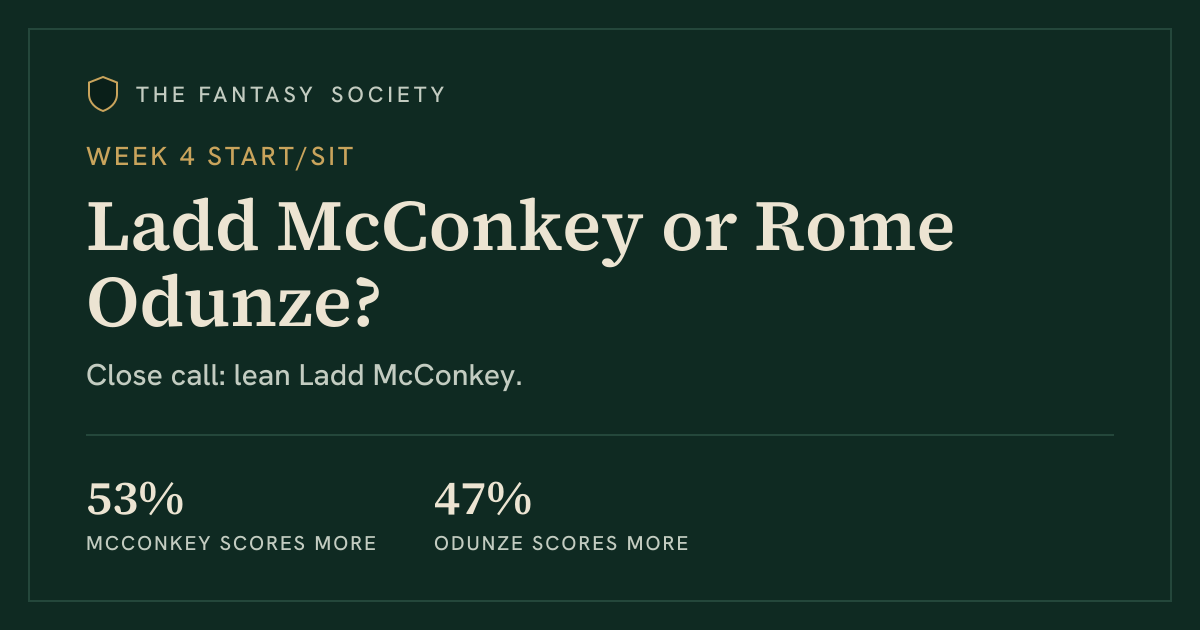The image size is (1200, 630).
Task: Click the MCCONKEY SCORES MORE caption
Action: point(232,544)
